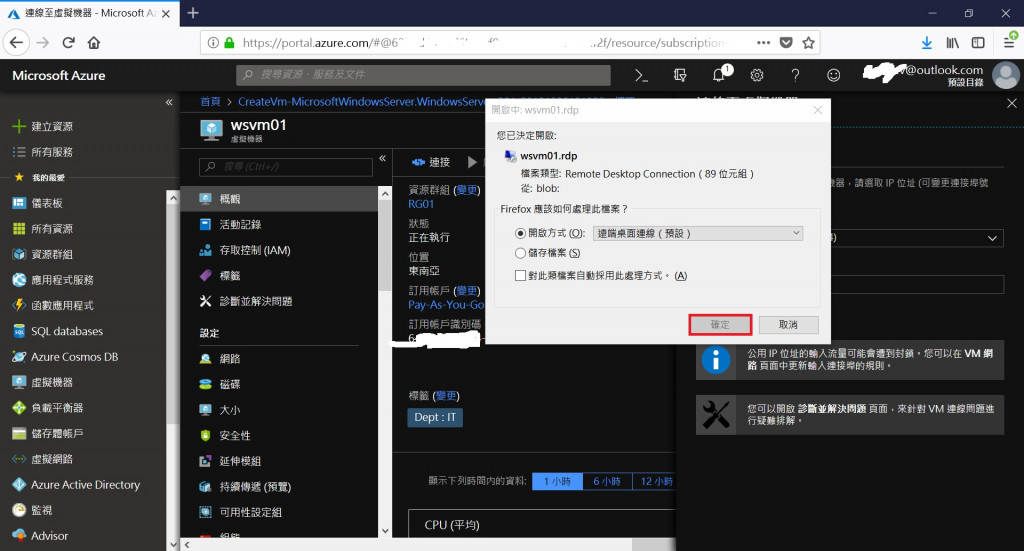
Task: Click the Firefox address bar URL
Action: pyautogui.click(x=483, y=43)
